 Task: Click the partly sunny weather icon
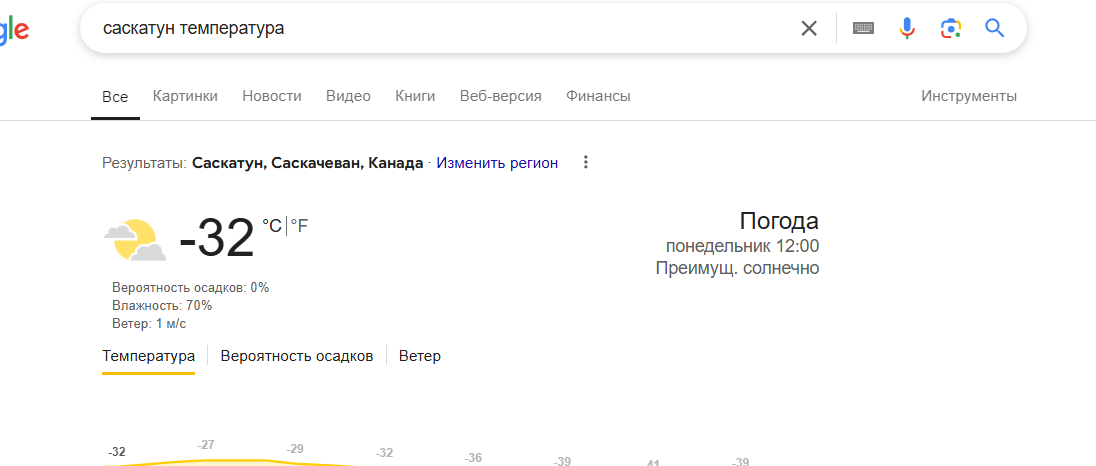click(x=135, y=240)
